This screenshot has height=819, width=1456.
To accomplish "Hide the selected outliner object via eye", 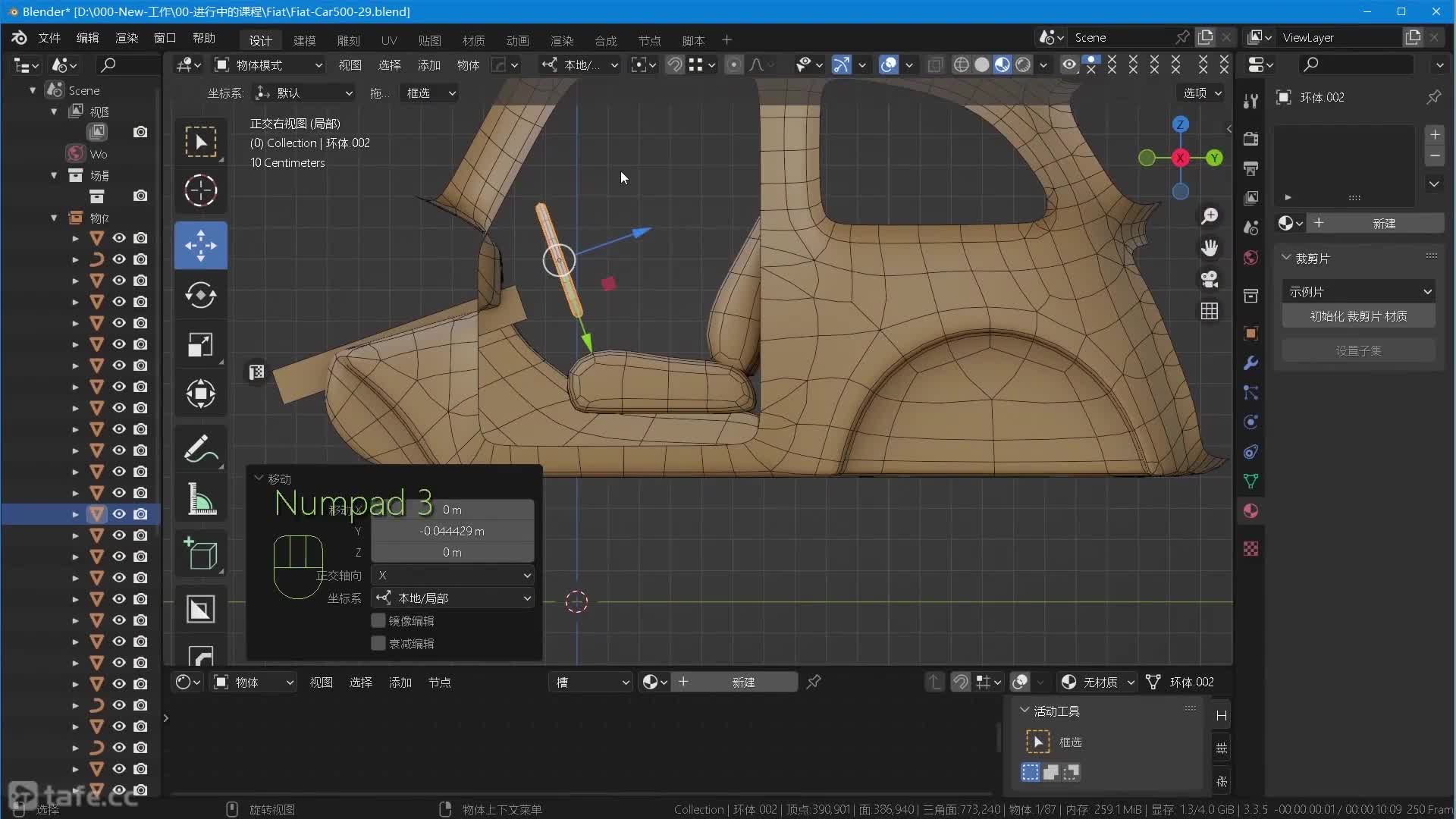I will tap(119, 514).
